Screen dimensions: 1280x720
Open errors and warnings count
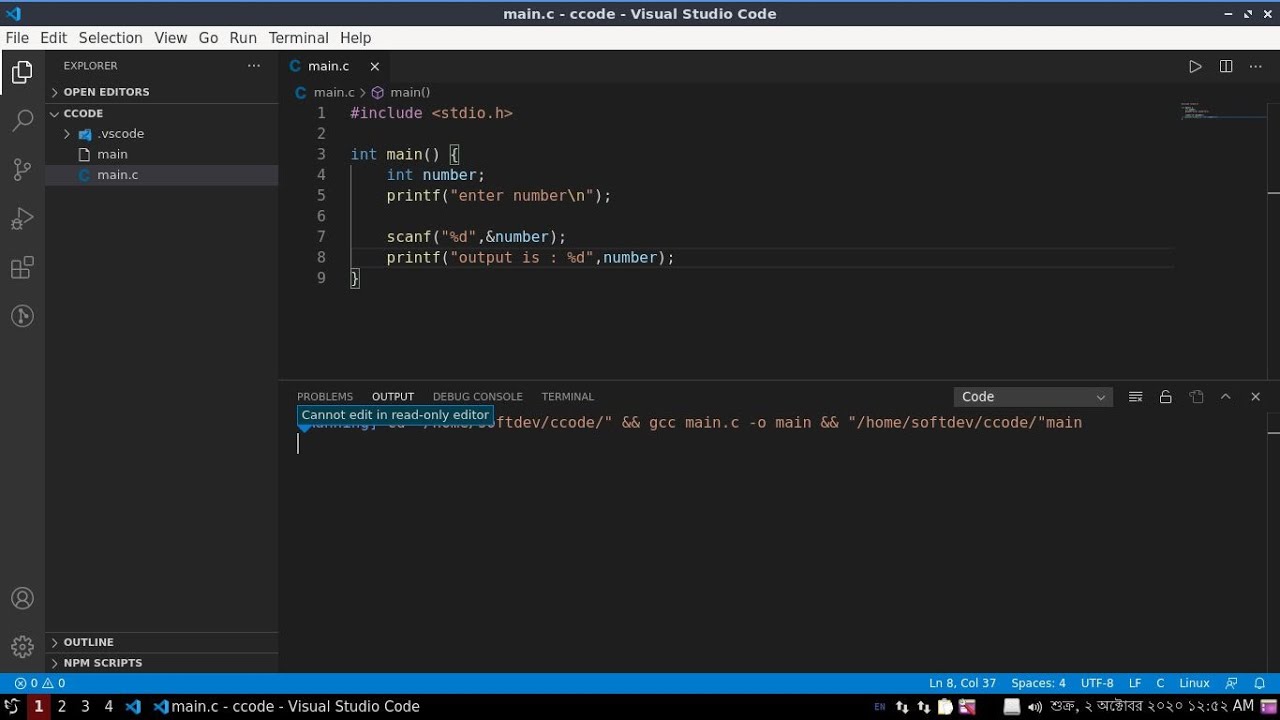point(40,683)
